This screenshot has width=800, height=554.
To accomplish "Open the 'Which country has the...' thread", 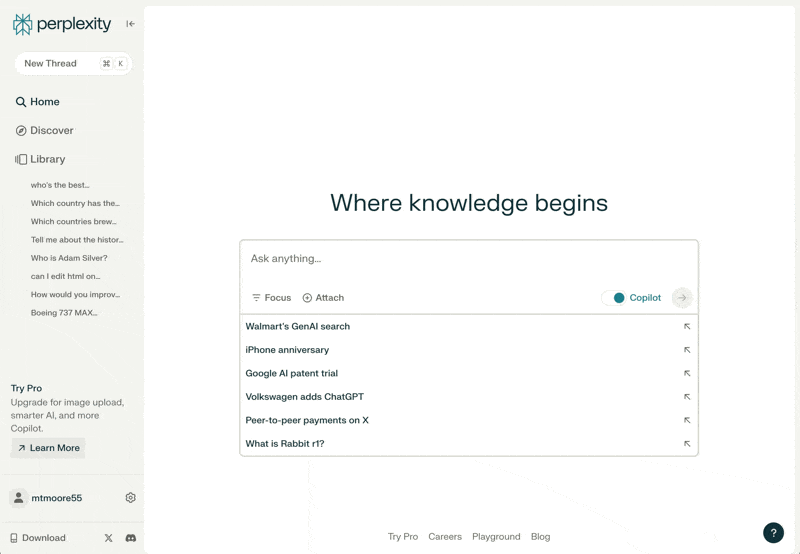I will 75,204.
